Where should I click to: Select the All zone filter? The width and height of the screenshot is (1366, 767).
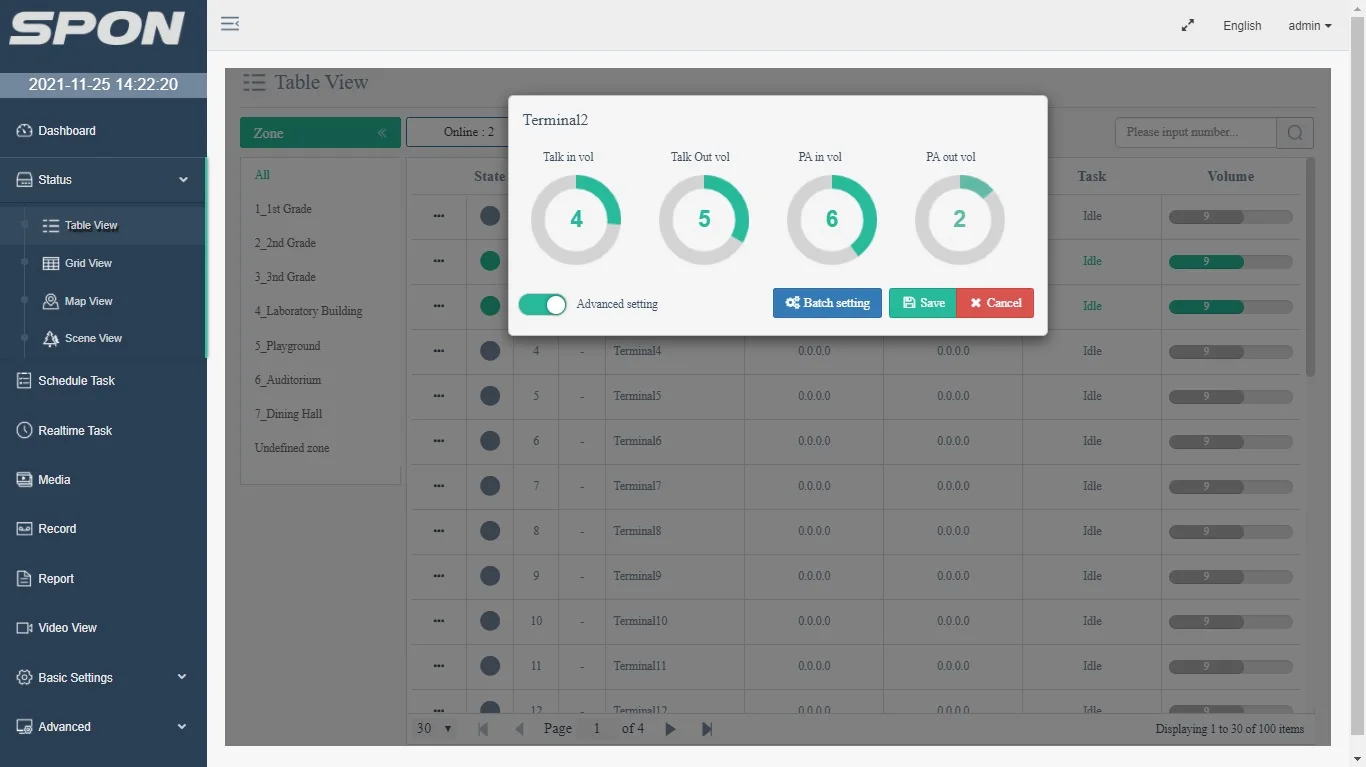click(x=262, y=175)
